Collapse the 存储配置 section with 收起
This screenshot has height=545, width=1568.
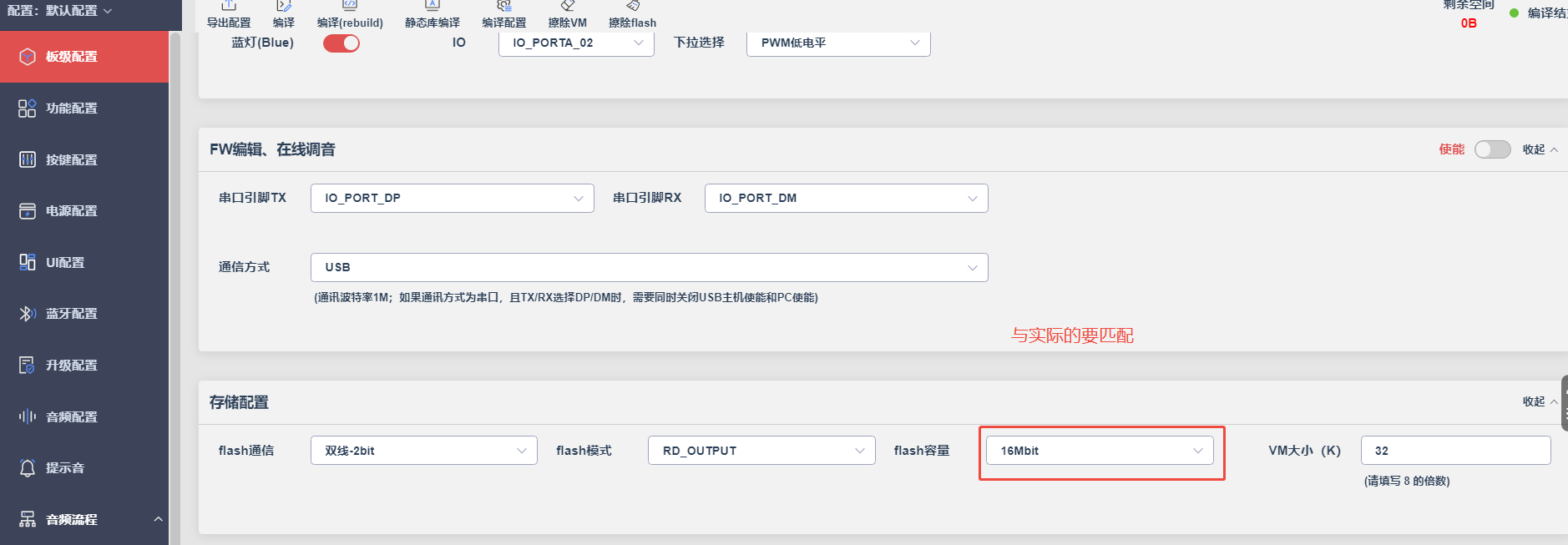click(x=1540, y=401)
